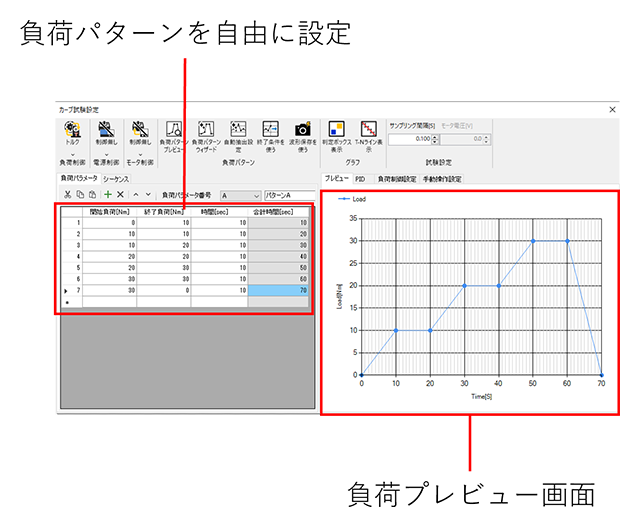640x527 pixels.
Task: Launch 負荷パターンウィザード
Action: [206, 137]
